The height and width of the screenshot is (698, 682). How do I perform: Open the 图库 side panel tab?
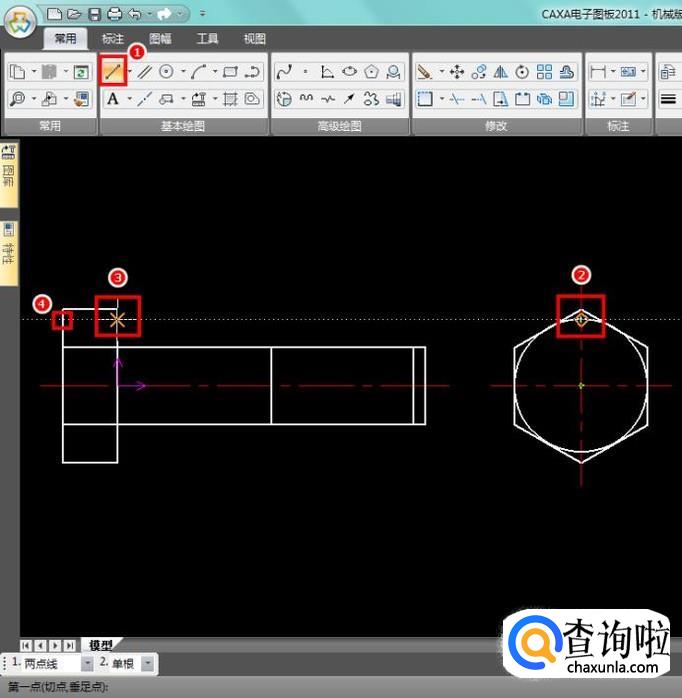[x=9, y=175]
